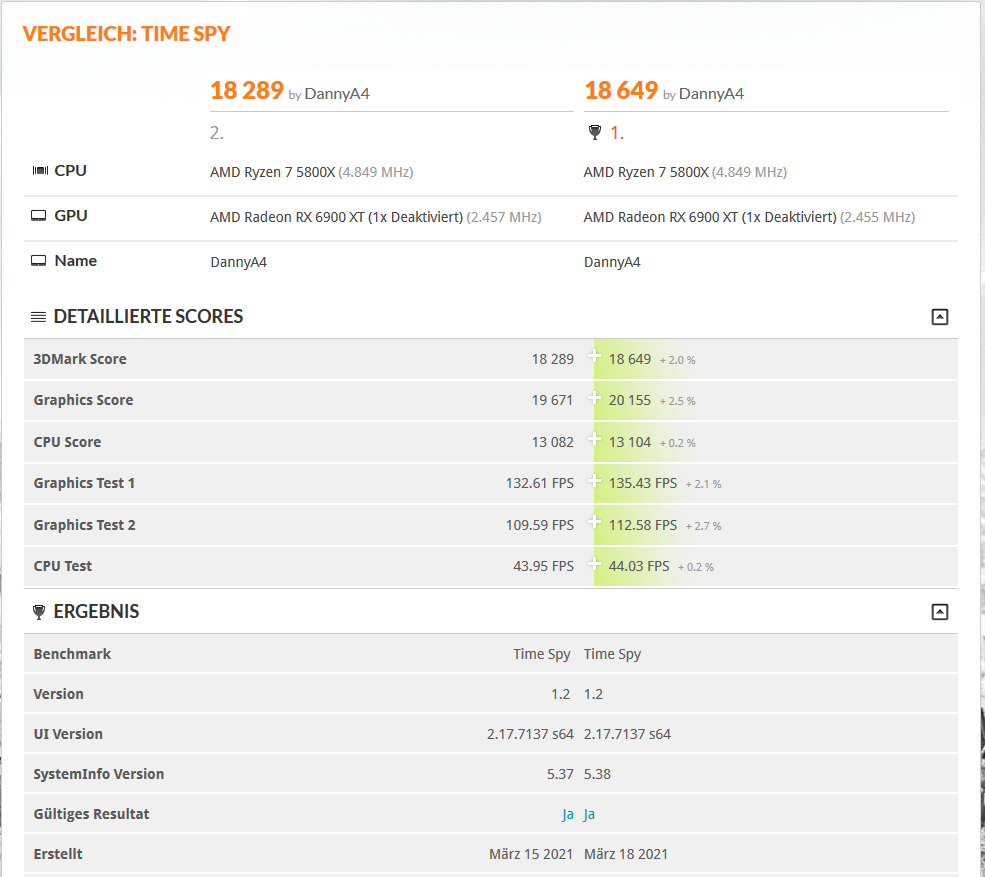
Task: Open DannyA4 profile next to 18 289
Action: click(337, 94)
